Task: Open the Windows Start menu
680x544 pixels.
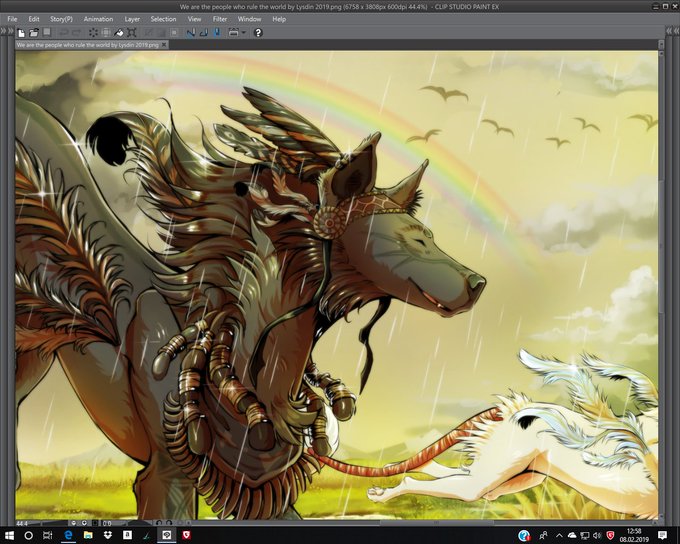Action: (x=10, y=536)
